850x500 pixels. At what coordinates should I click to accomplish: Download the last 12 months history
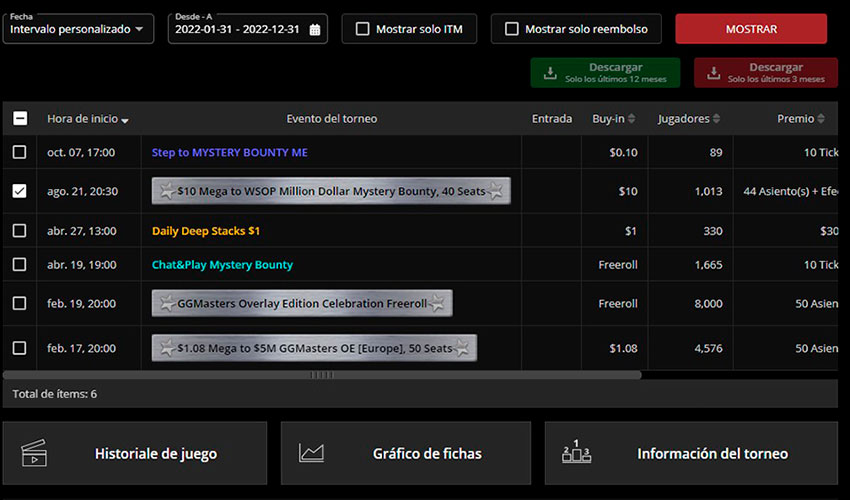(x=605, y=73)
